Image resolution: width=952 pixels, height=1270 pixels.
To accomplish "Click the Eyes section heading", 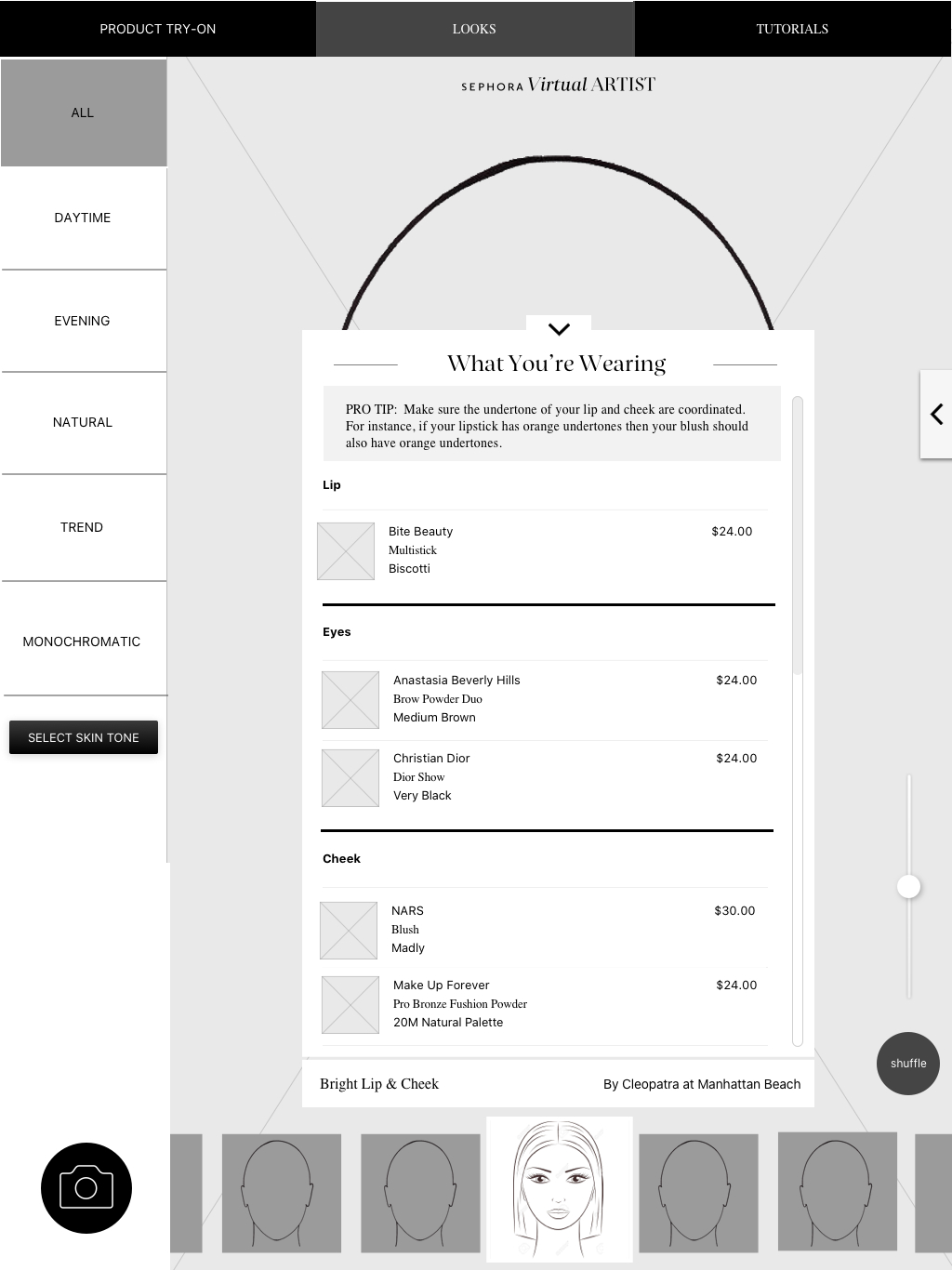I will click(337, 632).
